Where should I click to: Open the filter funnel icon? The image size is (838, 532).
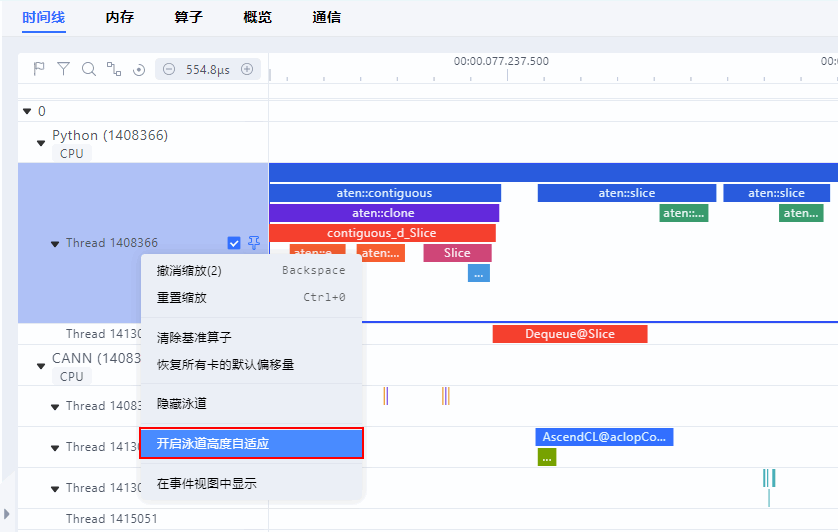click(x=64, y=69)
